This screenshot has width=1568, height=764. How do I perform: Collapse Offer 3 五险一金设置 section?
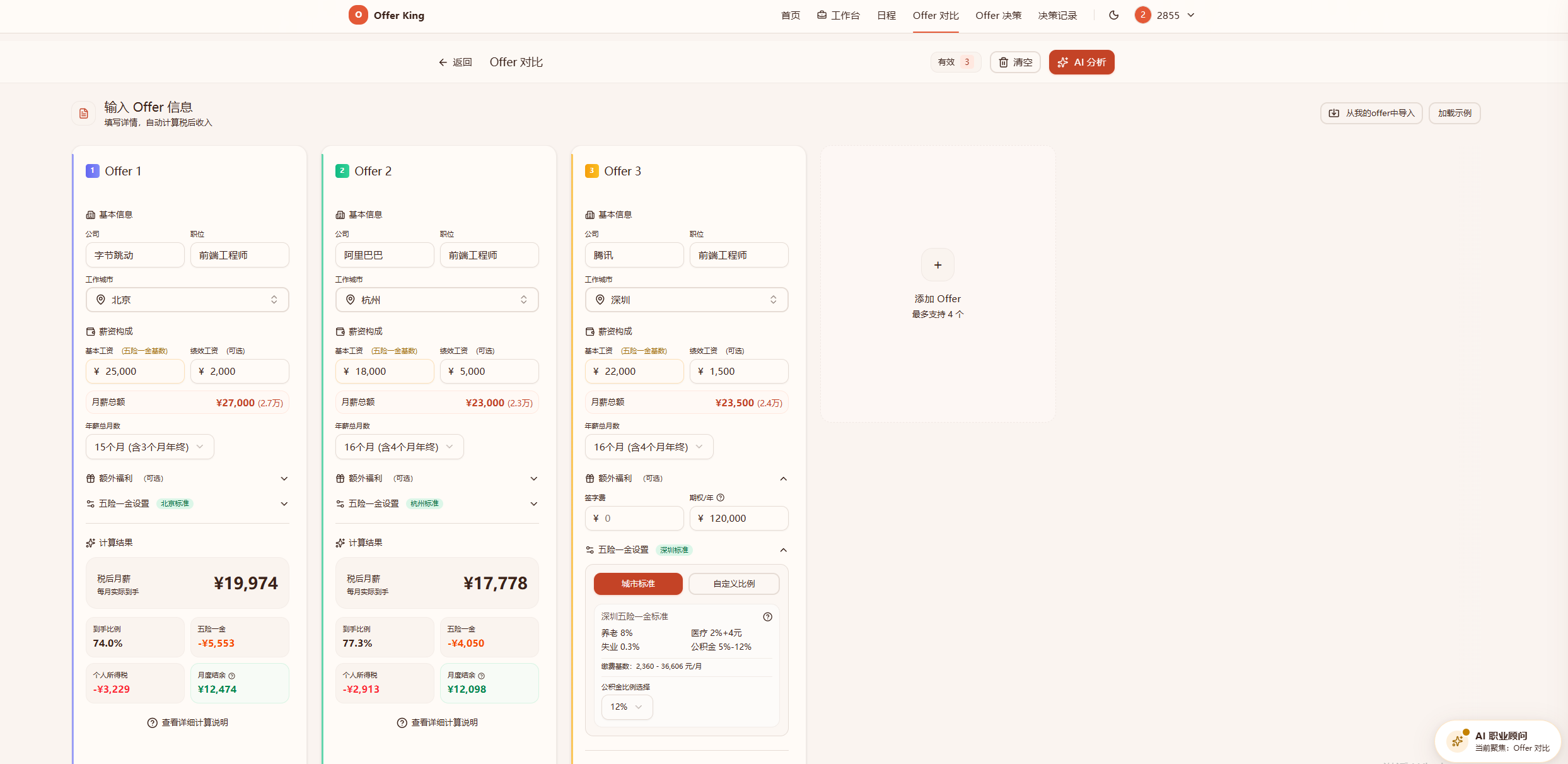tap(784, 550)
